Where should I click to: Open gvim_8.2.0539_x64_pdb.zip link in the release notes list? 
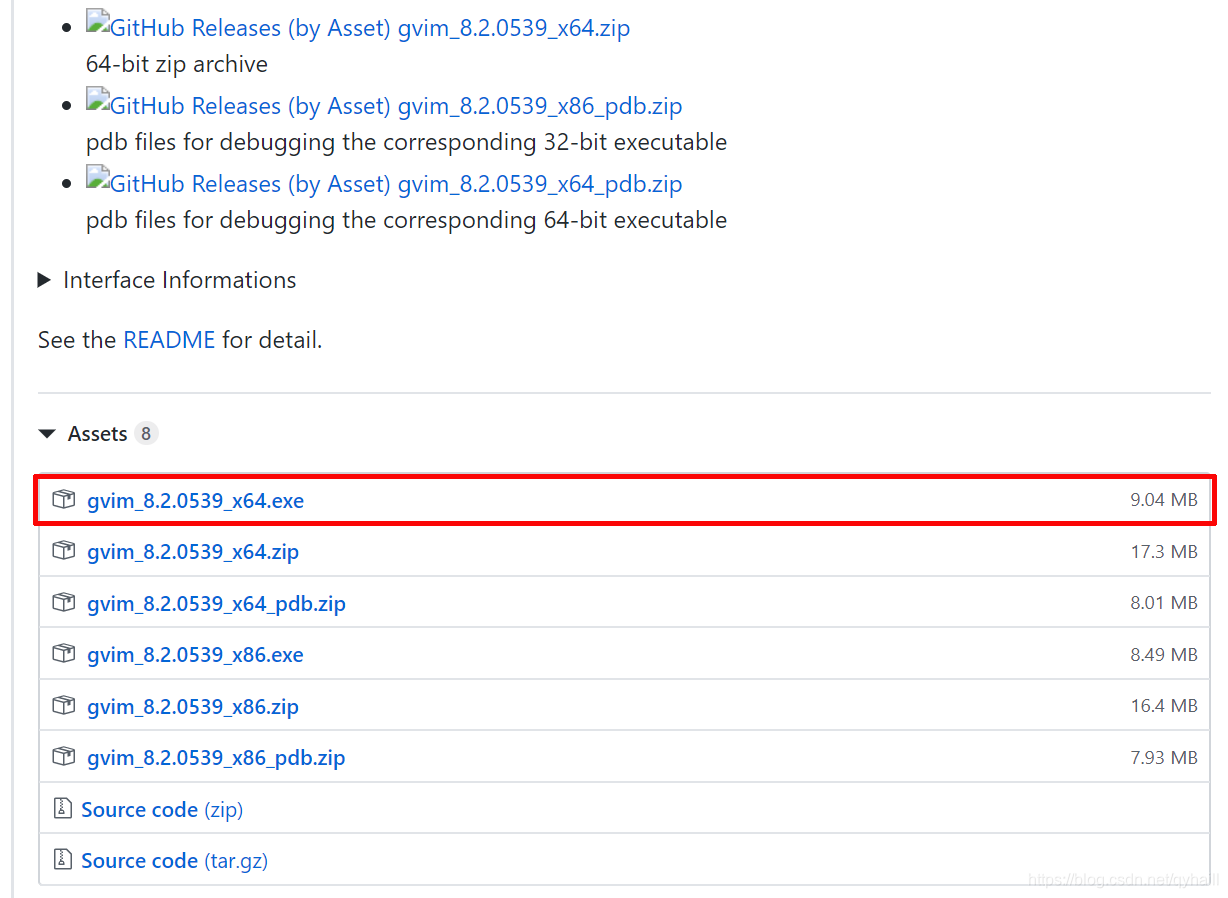(x=540, y=184)
